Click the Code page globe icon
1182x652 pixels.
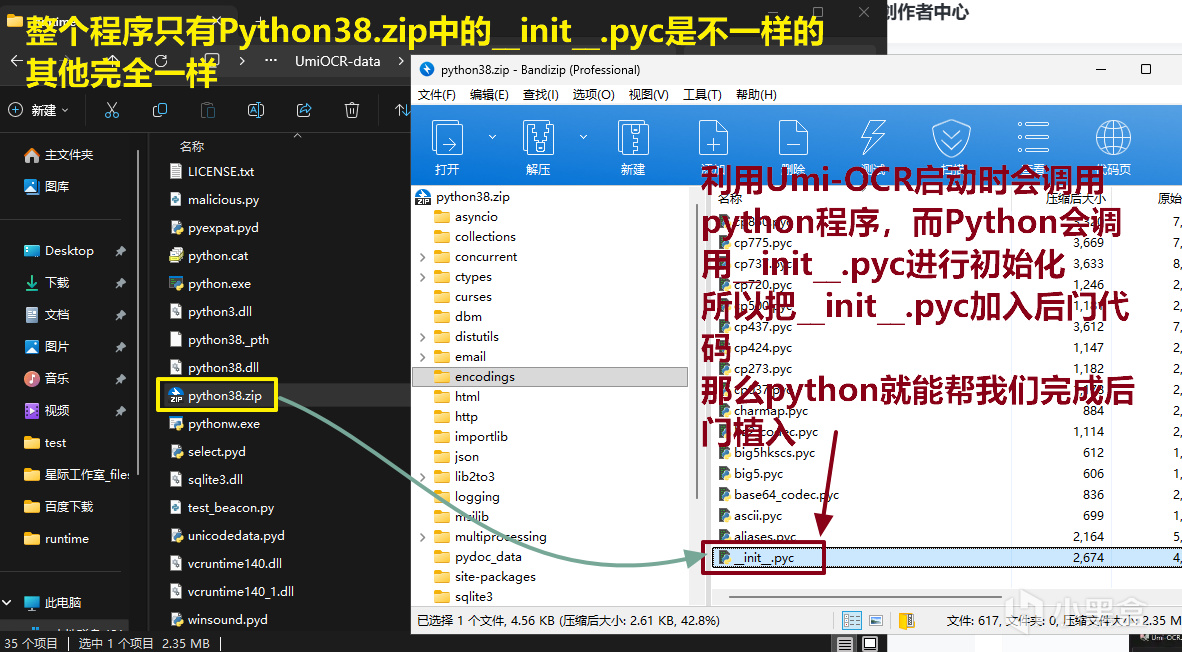pos(1113,139)
